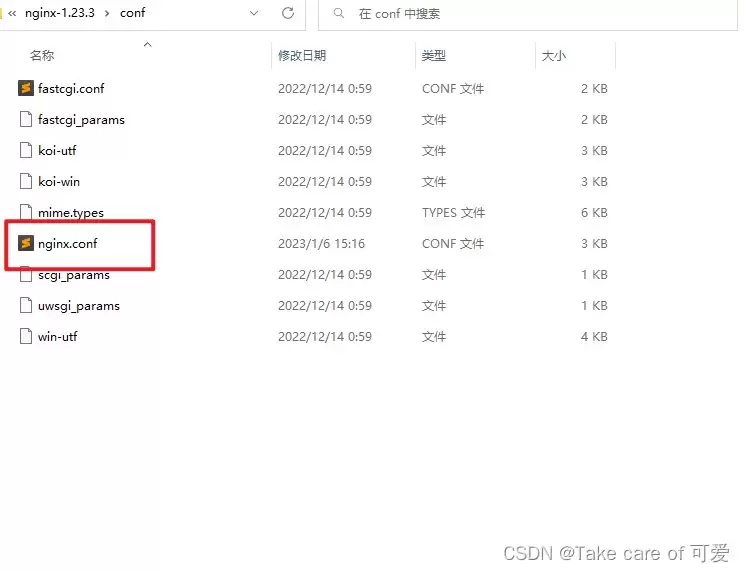
Task: Expand the chevron after nginx-1.23.3 in the path
Action: pos(107,13)
